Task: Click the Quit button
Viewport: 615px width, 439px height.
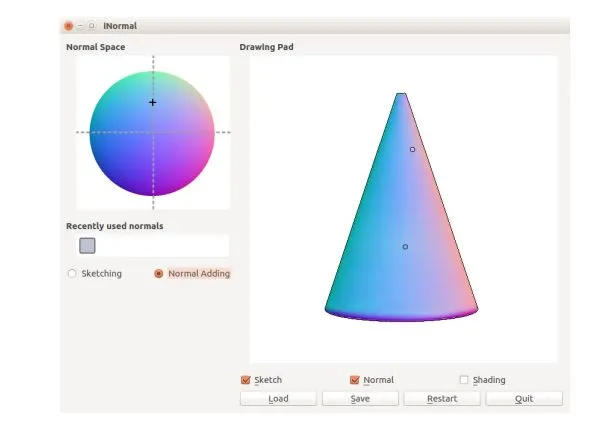Action: tap(524, 399)
